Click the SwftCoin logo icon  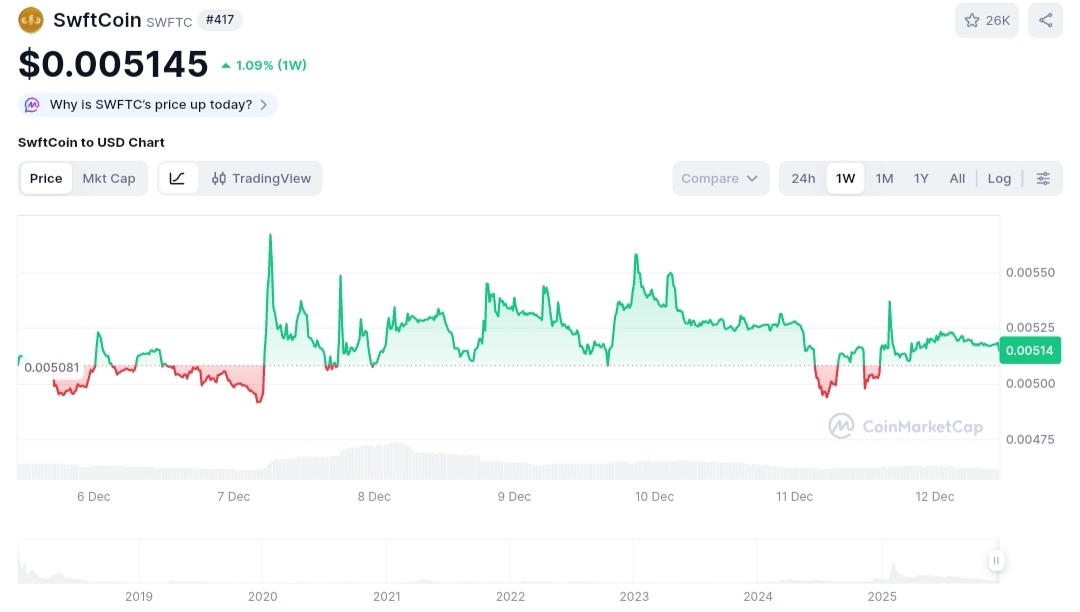click(x=31, y=20)
